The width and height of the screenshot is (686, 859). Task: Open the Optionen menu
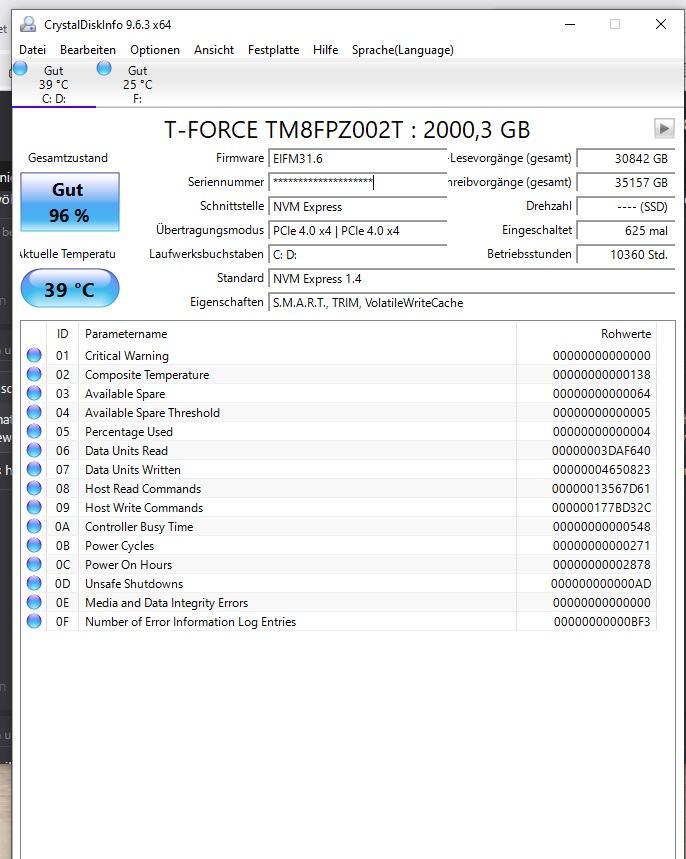(x=155, y=50)
